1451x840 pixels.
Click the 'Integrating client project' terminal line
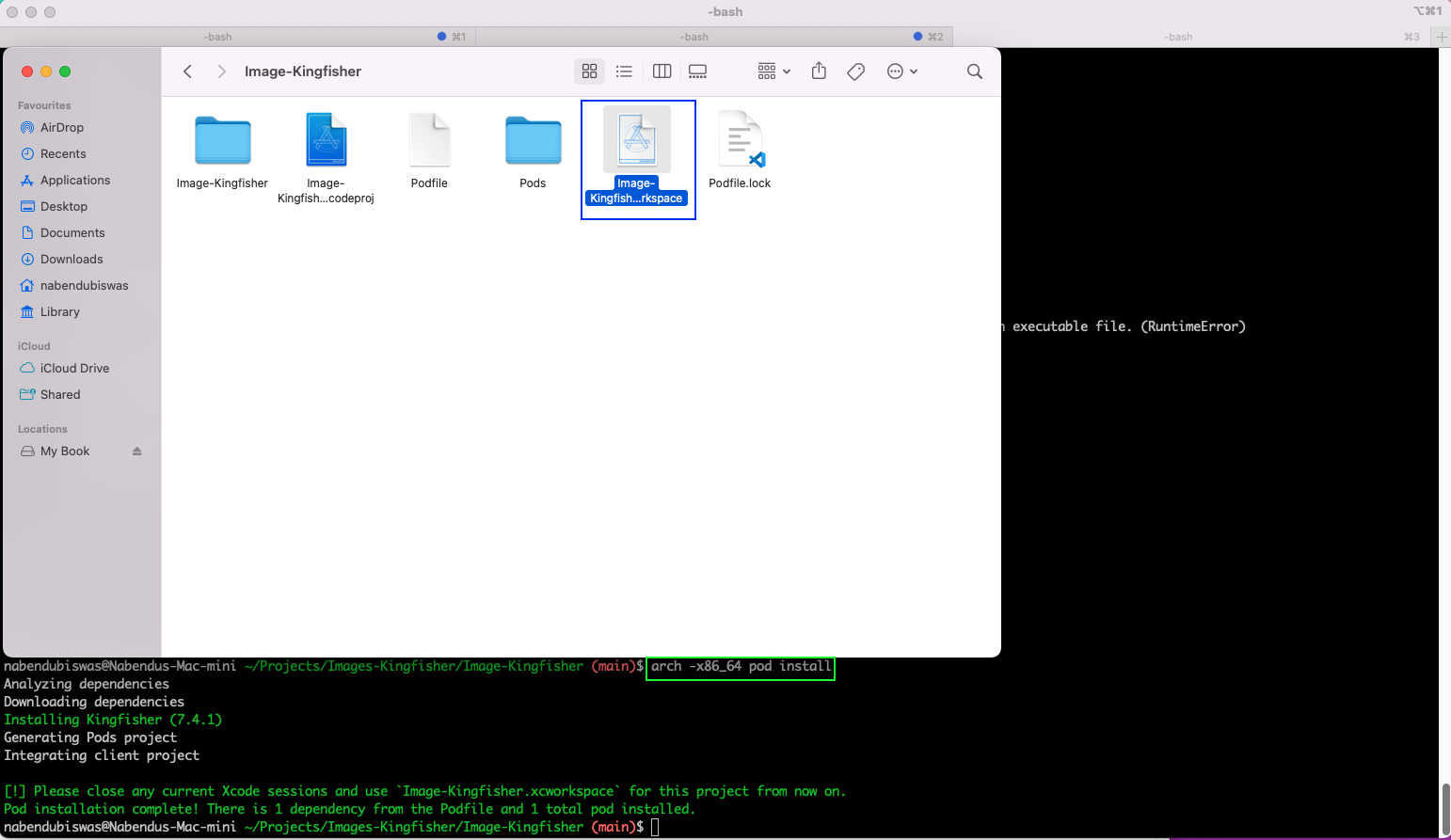pyautogui.click(x=102, y=755)
